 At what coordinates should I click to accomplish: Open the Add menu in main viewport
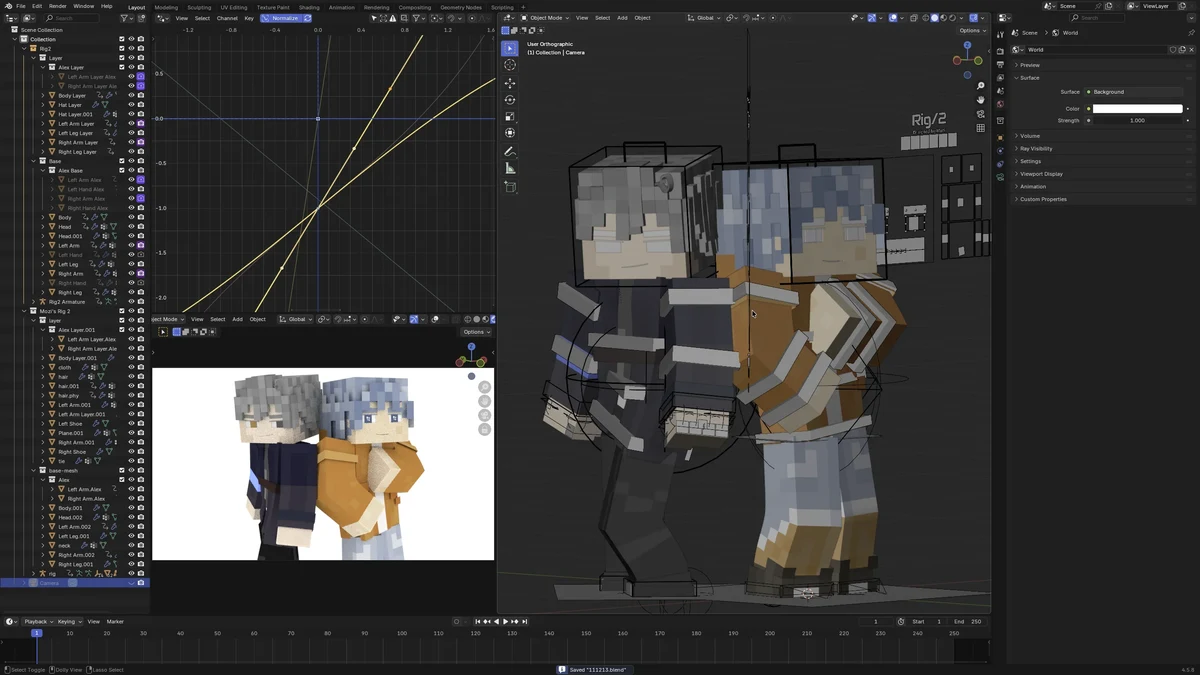coord(622,18)
